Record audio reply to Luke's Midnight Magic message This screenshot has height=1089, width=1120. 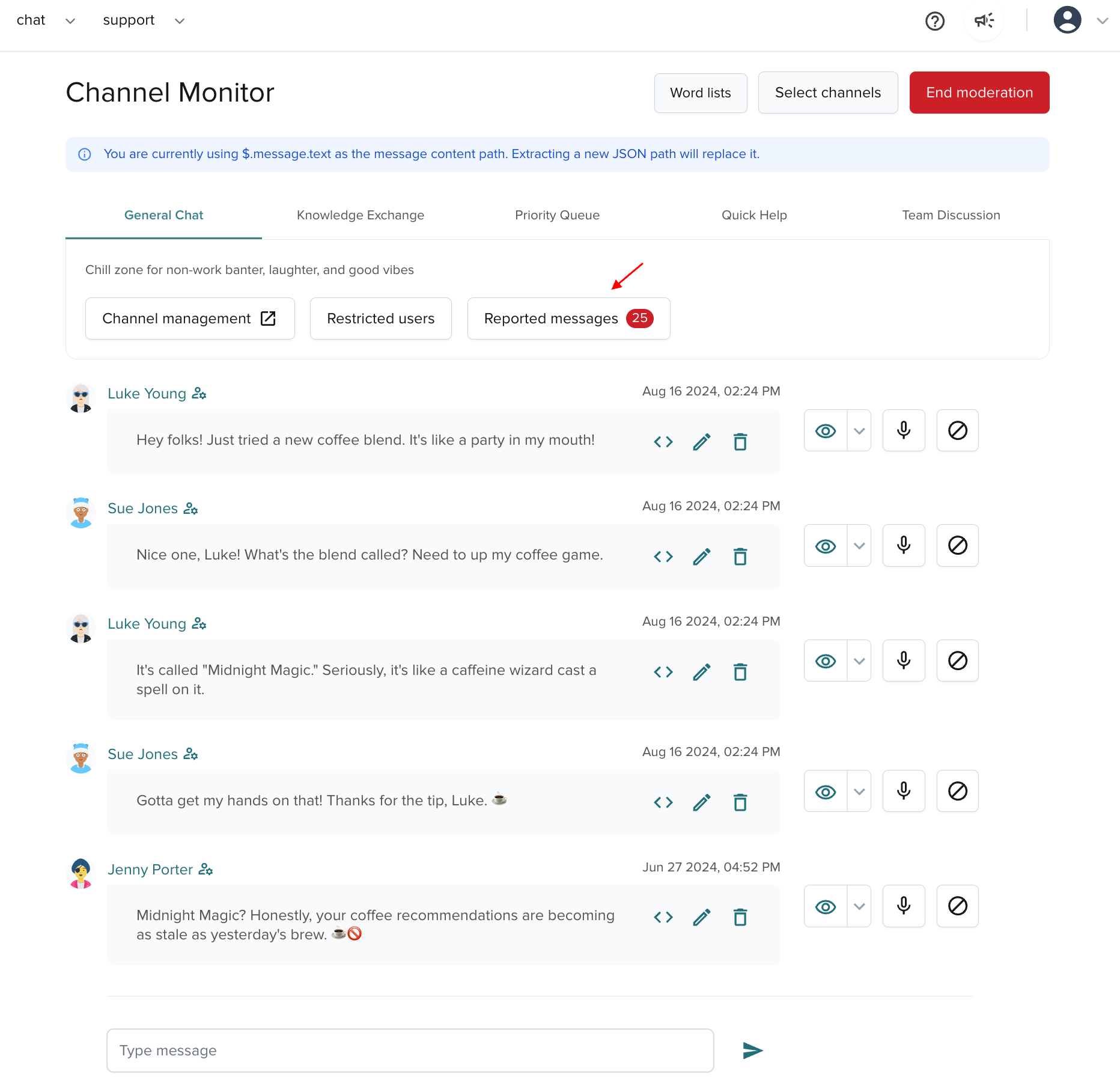[903, 660]
